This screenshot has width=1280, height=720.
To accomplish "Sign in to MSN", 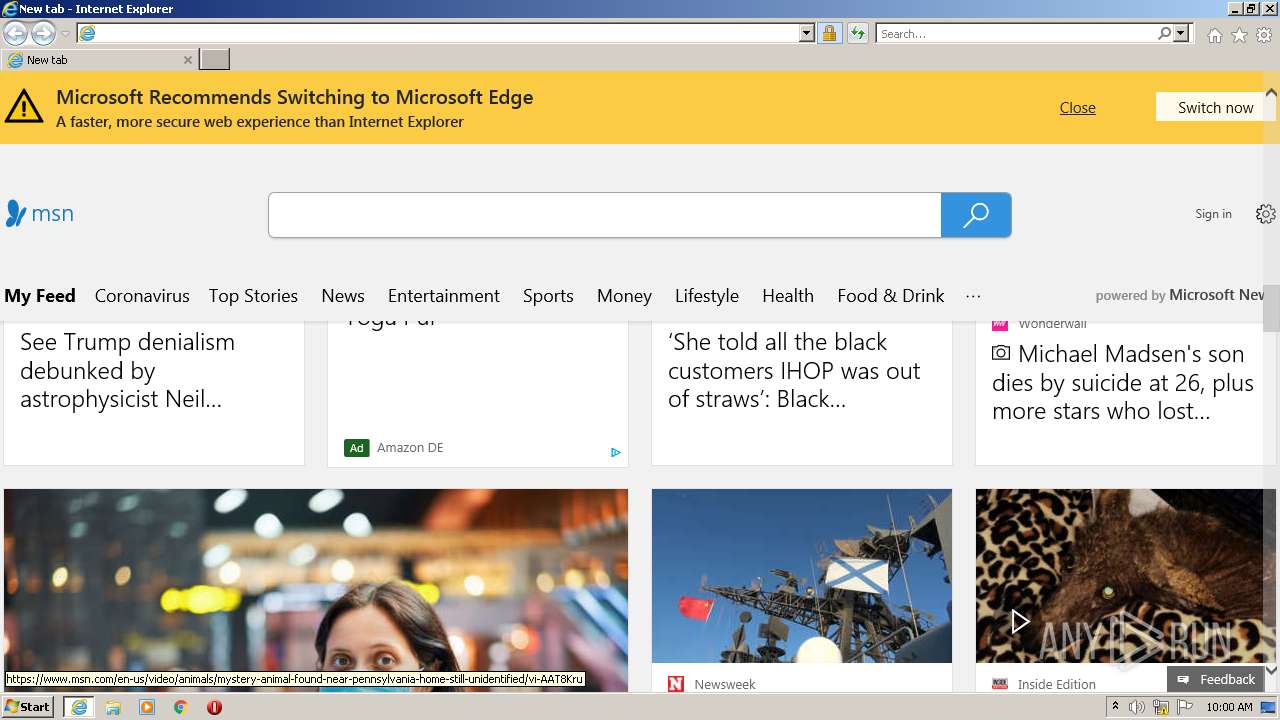I will (1213, 214).
